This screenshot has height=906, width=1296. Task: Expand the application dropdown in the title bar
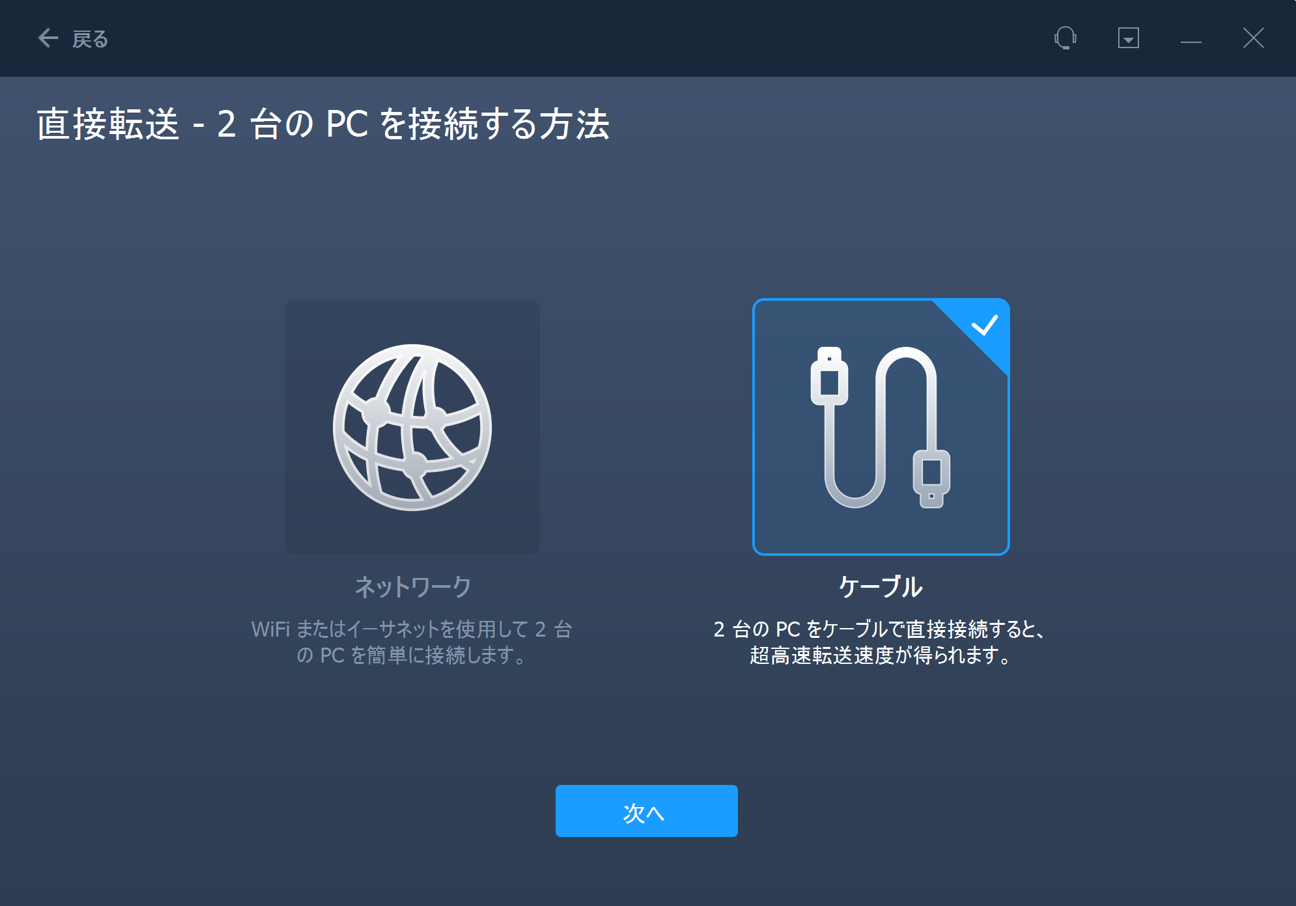pos(1128,37)
